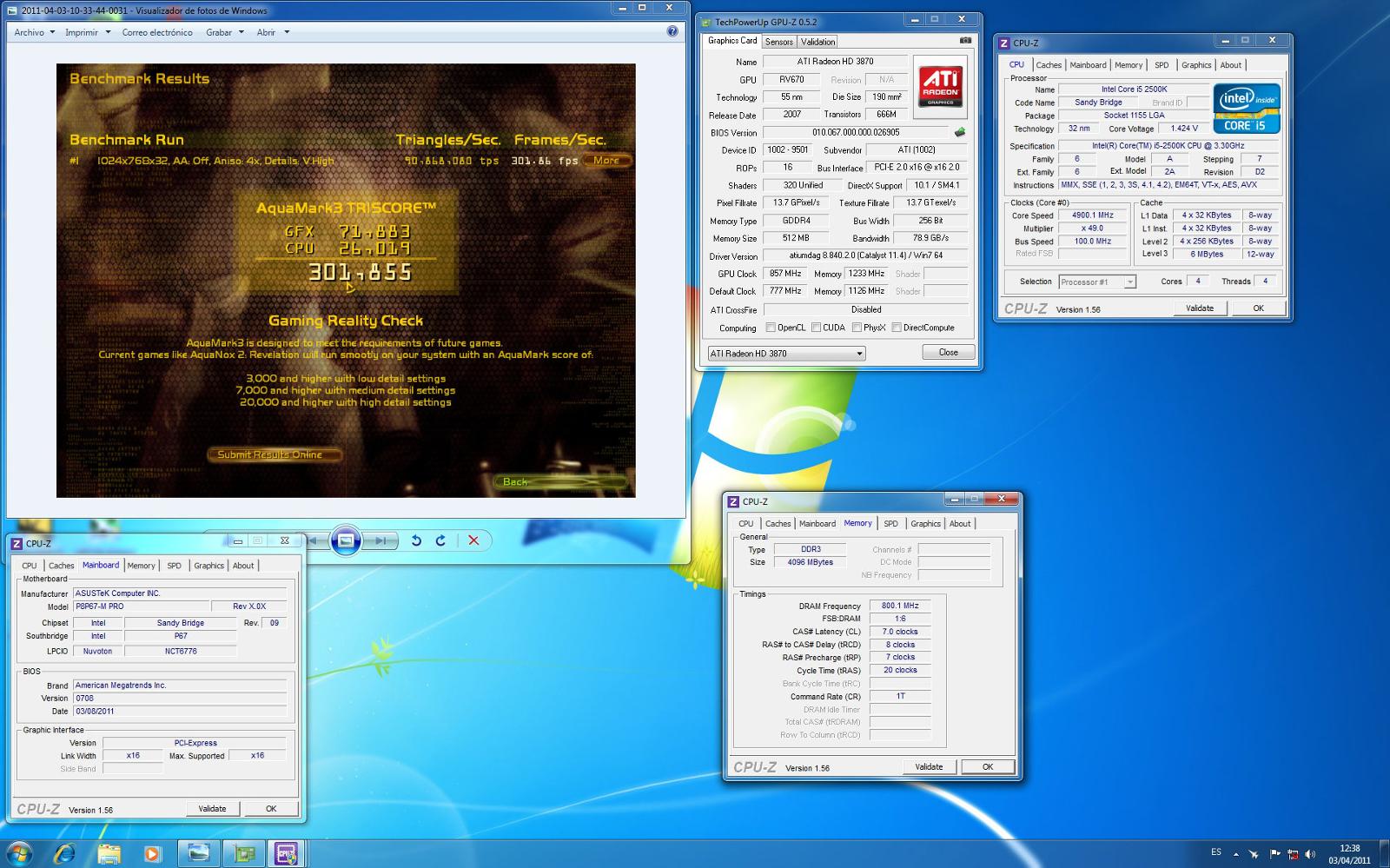This screenshot has width=1390, height=868.
Task: Launch Internet Explorer from taskbar
Action: coord(64,853)
